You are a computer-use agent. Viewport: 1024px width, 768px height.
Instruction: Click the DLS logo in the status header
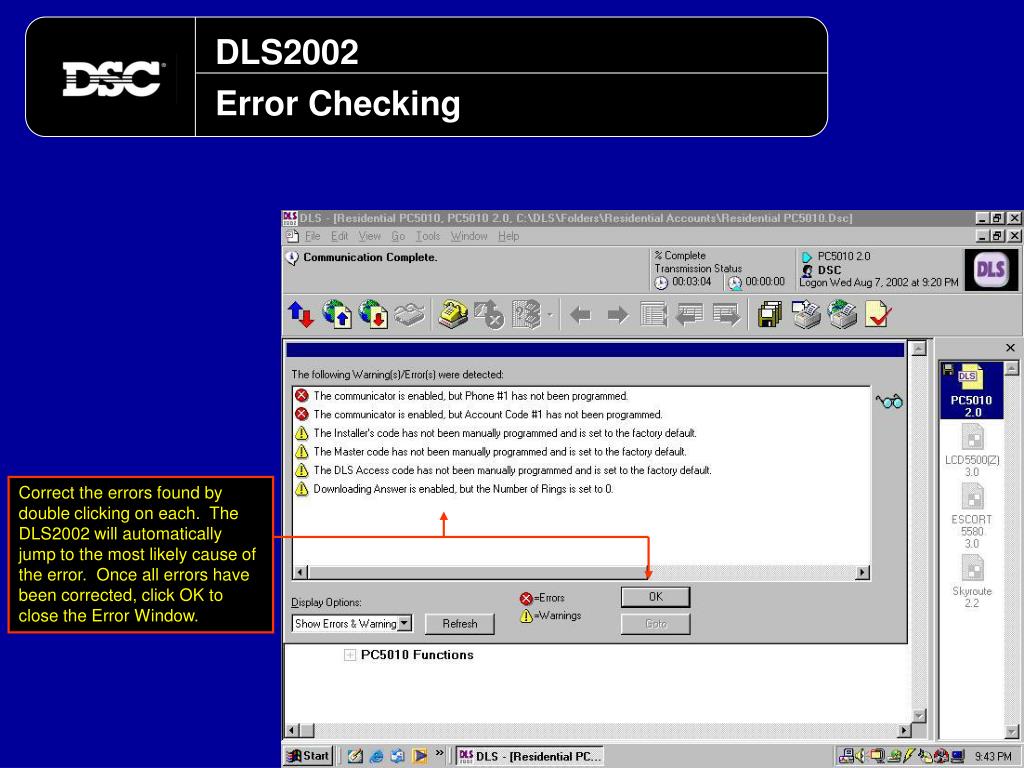pos(991,270)
